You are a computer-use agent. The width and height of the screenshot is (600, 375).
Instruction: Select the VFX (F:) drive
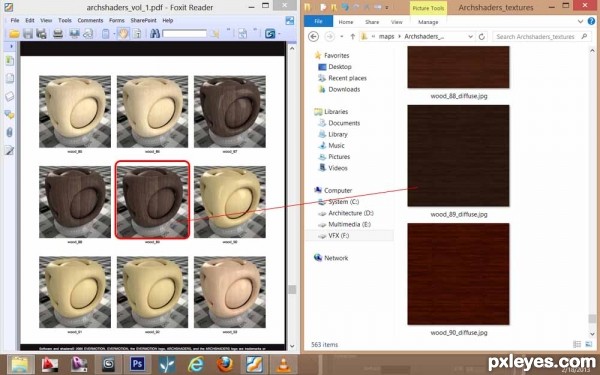(x=339, y=235)
